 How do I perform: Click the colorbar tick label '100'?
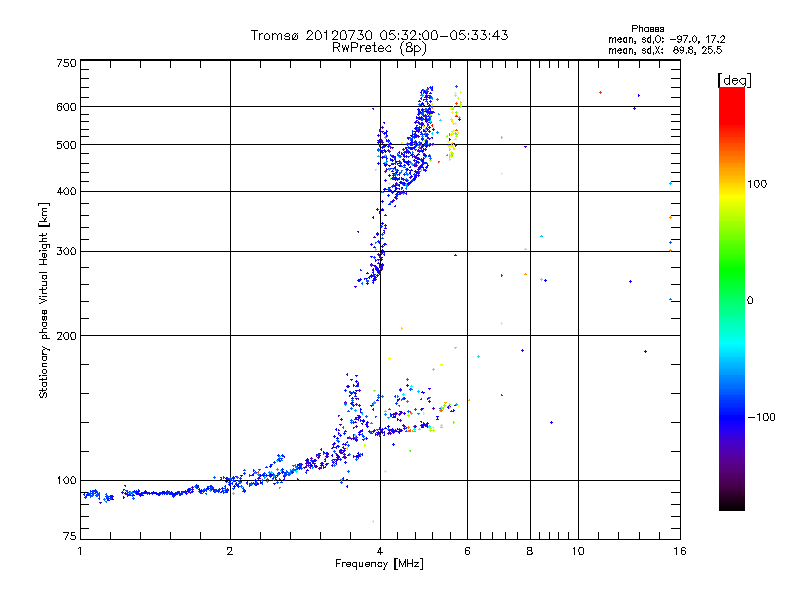[x=757, y=184]
